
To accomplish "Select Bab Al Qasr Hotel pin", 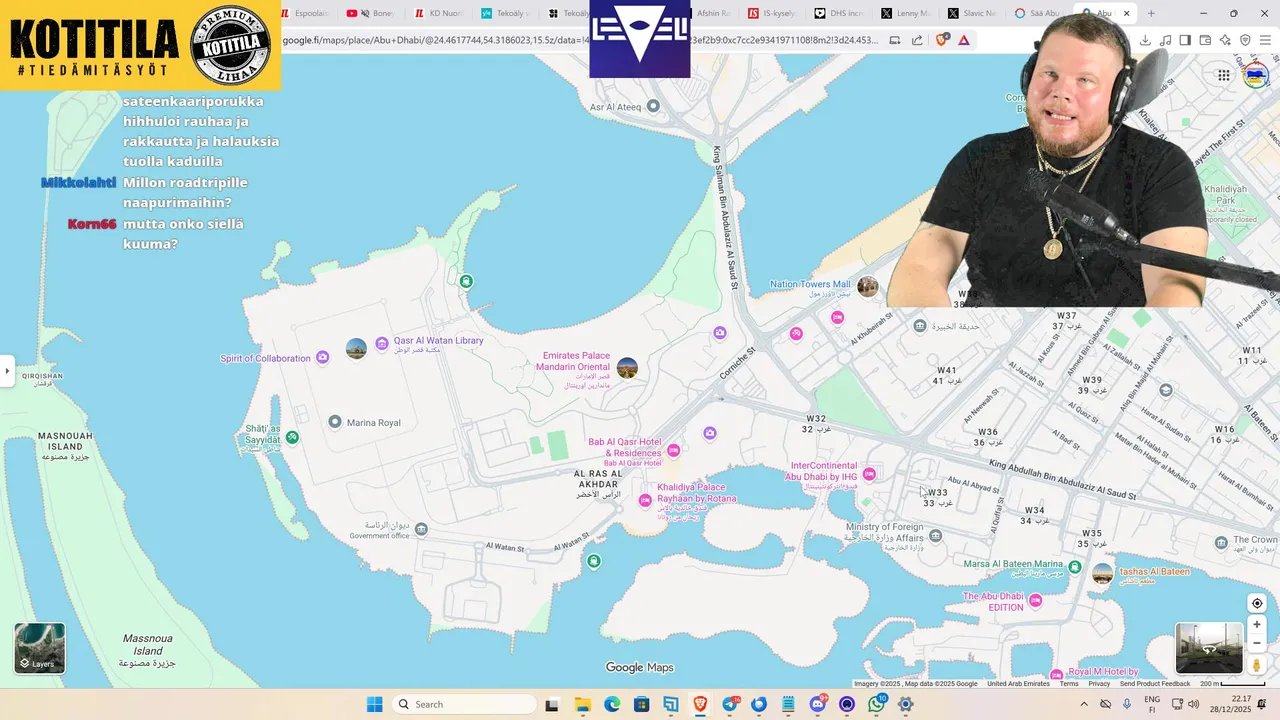I will (x=674, y=450).
